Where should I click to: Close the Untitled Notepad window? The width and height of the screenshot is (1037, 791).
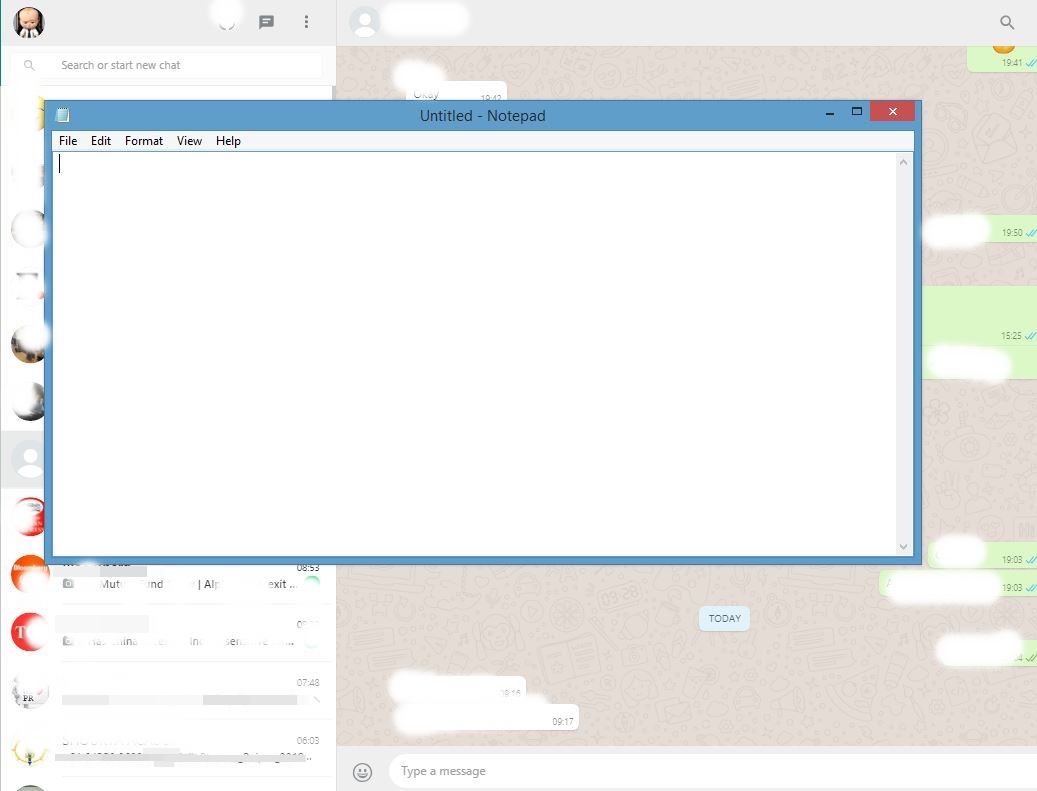click(x=892, y=112)
